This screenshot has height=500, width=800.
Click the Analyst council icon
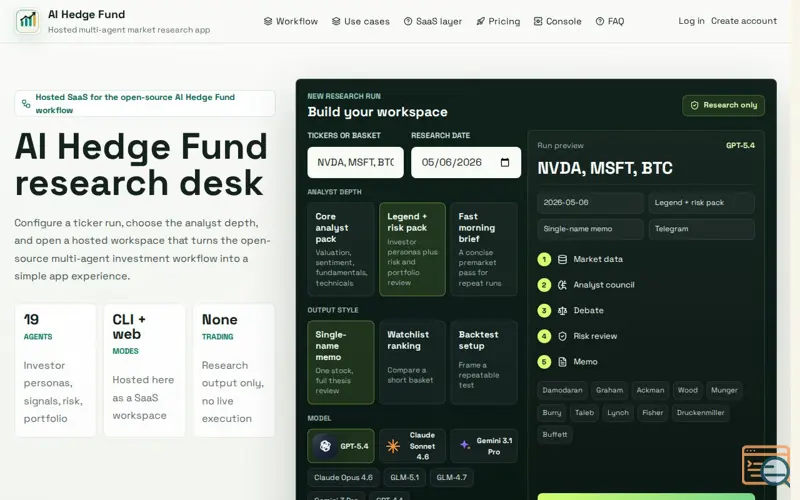click(562, 285)
